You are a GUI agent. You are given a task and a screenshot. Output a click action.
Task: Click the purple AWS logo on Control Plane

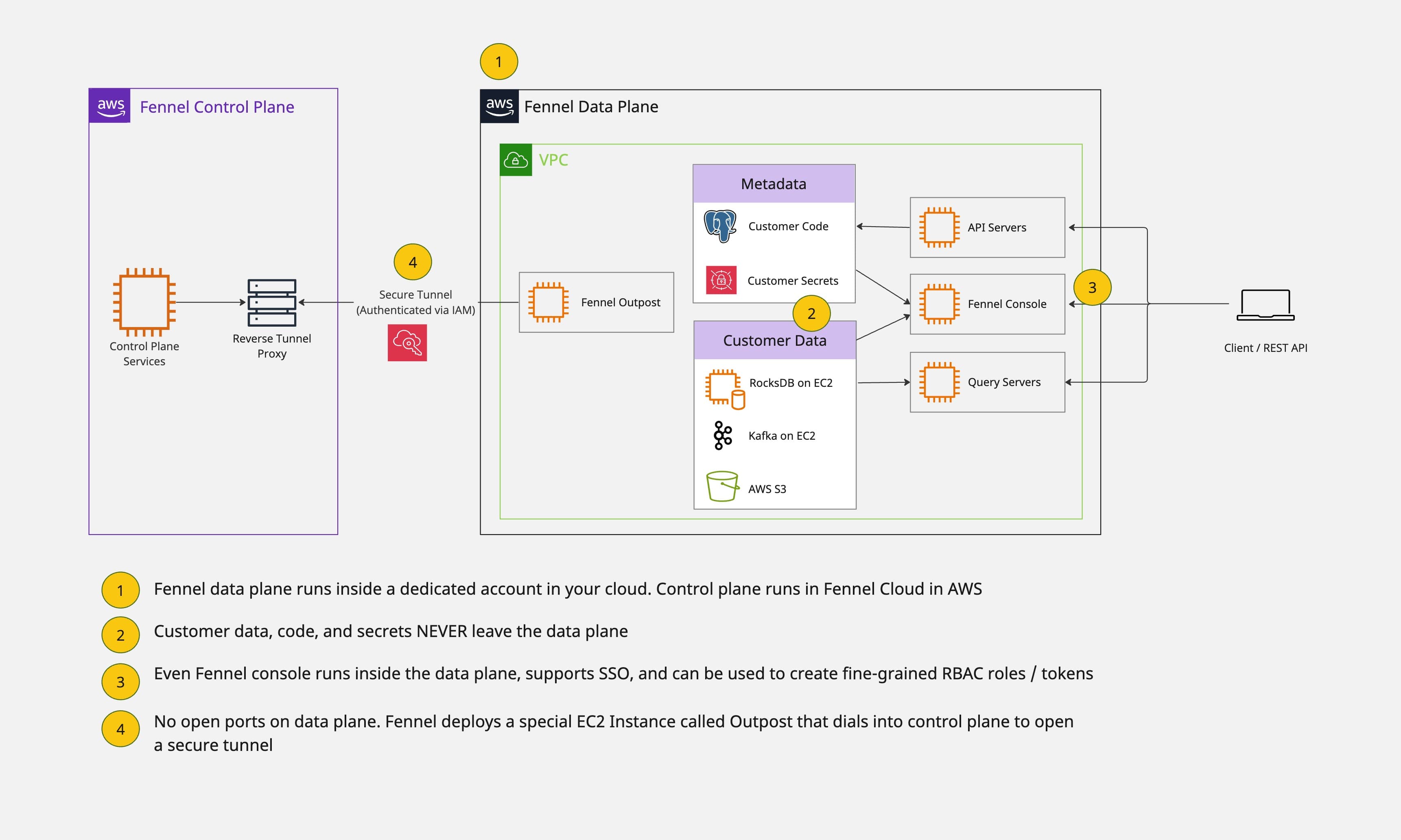pyautogui.click(x=110, y=106)
